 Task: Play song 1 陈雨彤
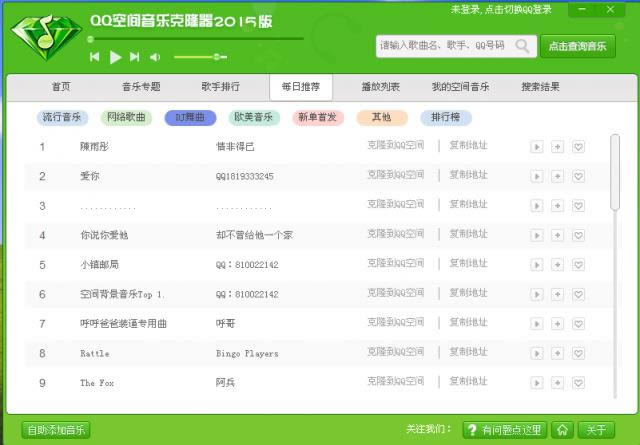(537, 147)
